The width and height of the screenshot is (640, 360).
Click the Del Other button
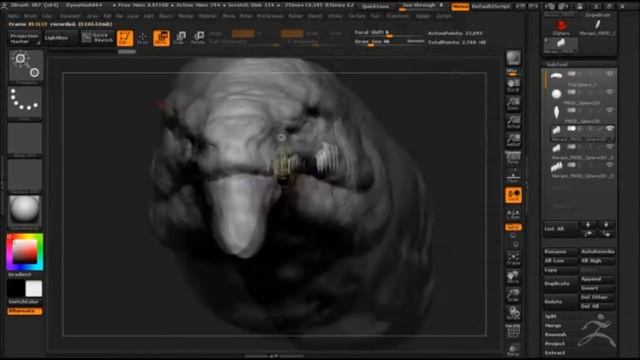(598, 297)
